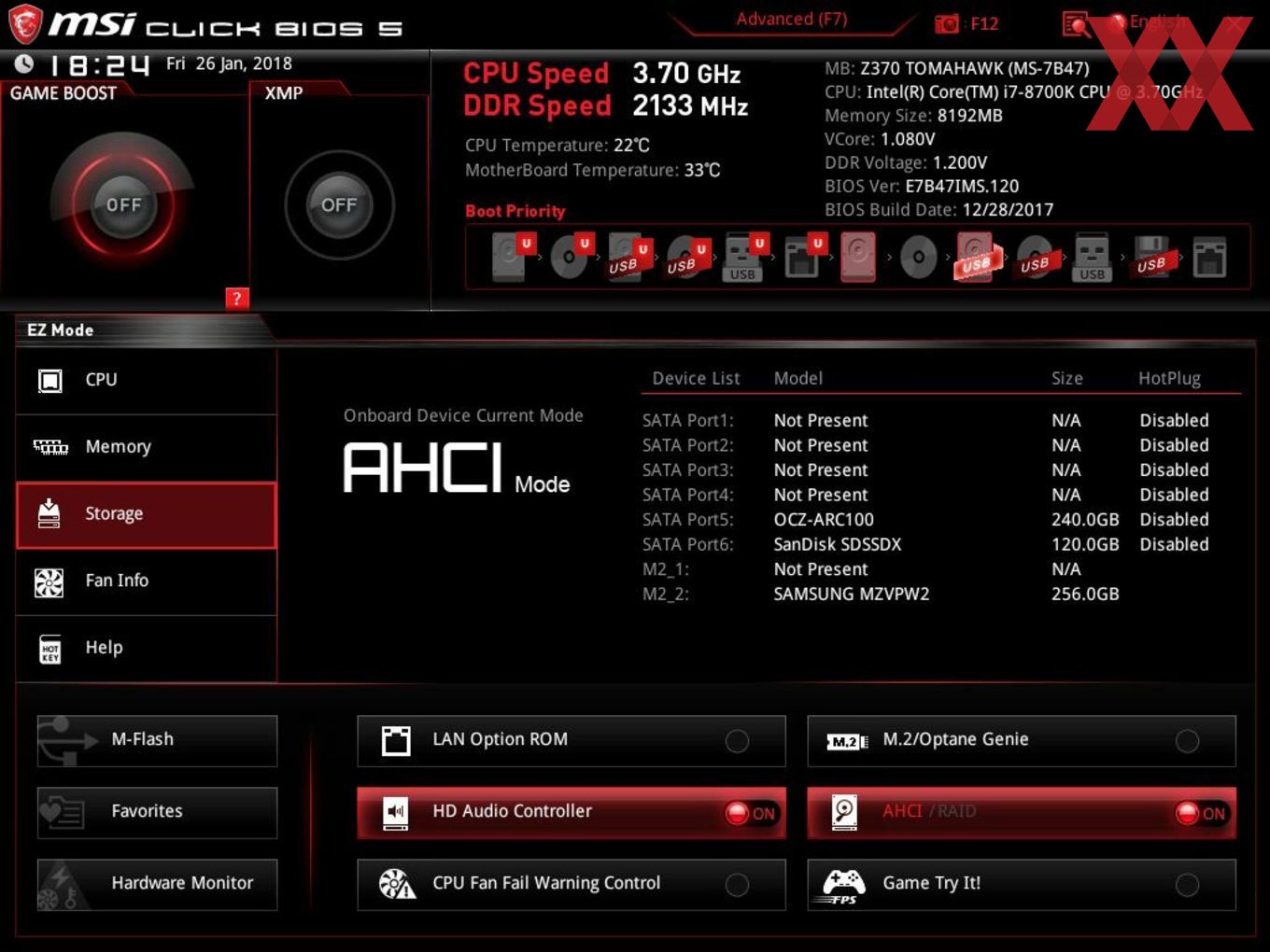This screenshot has width=1270, height=952.
Task: Select the M2_2: row label
Action: (666, 594)
